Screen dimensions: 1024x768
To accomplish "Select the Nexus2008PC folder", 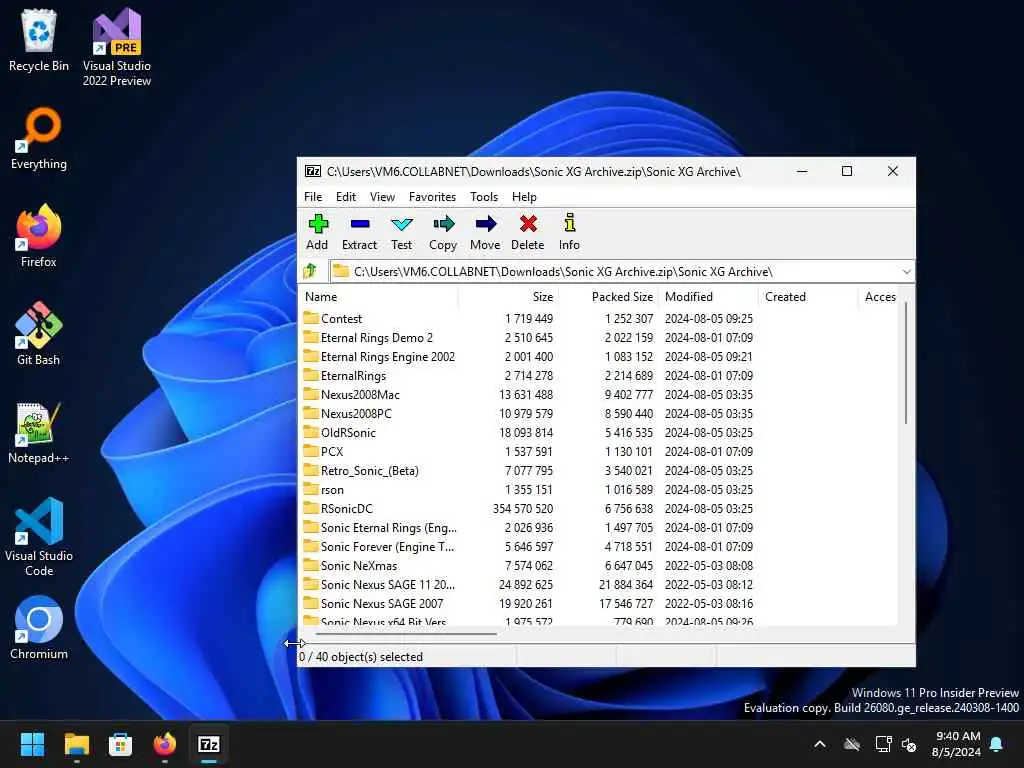I will (347, 413).
